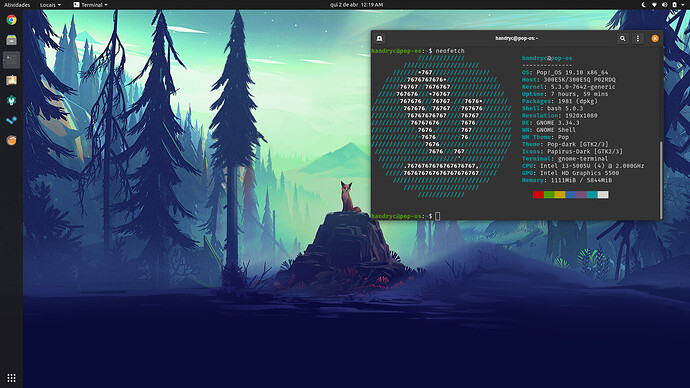Open the blue dock app icon
The image size is (690, 388).
point(11,120)
